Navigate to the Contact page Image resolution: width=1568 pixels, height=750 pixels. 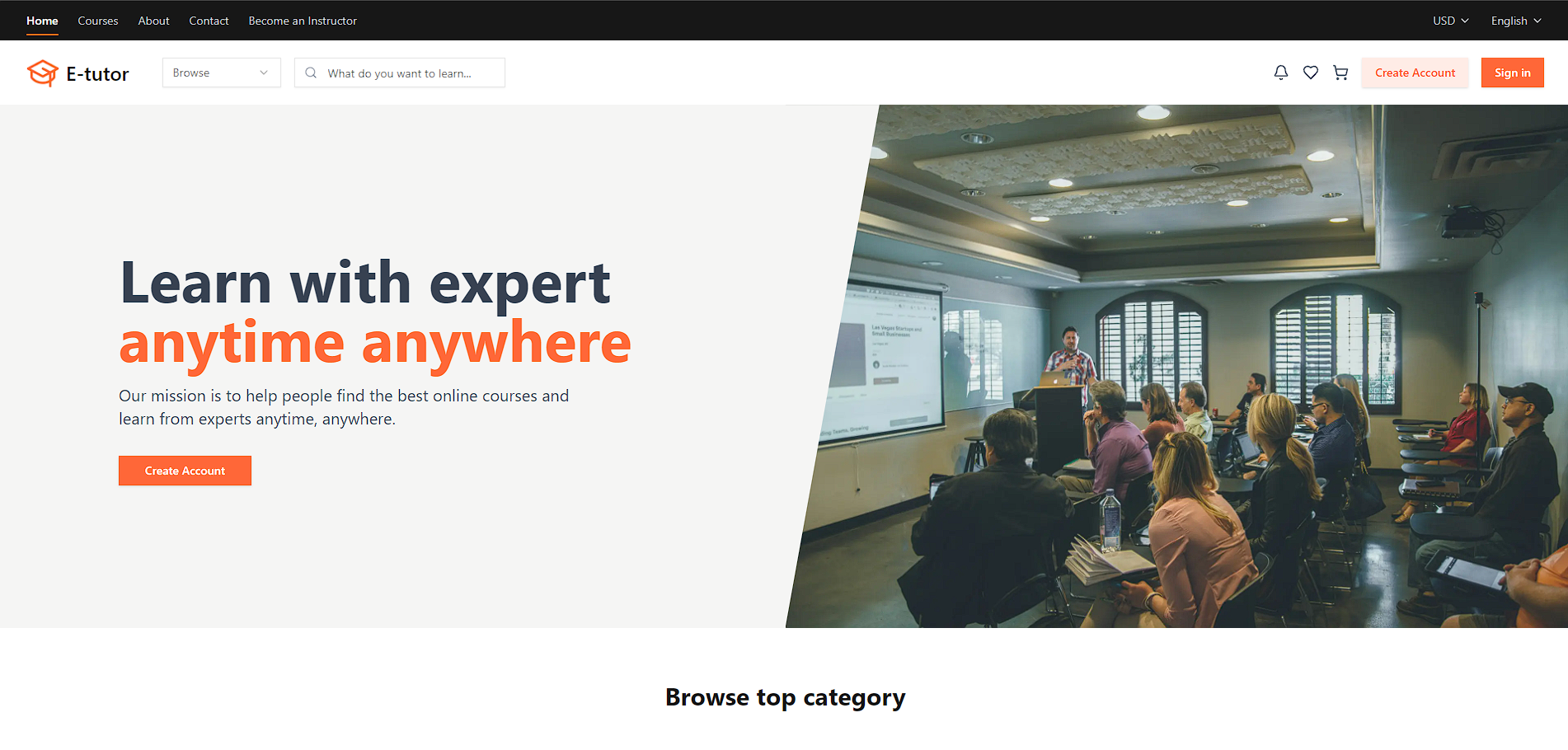click(x=209, y=21)
